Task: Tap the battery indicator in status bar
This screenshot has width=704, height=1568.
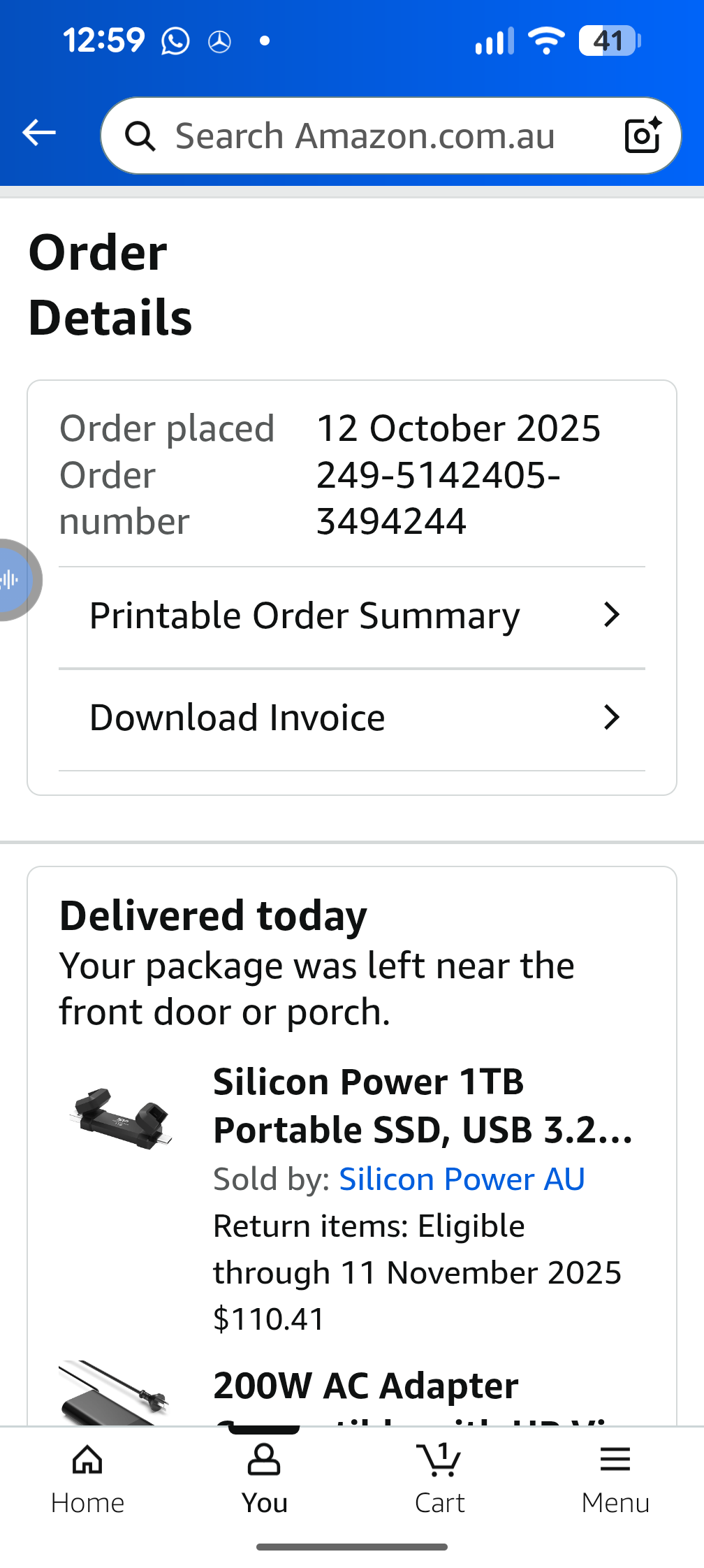Action: (x=609, y=41)
